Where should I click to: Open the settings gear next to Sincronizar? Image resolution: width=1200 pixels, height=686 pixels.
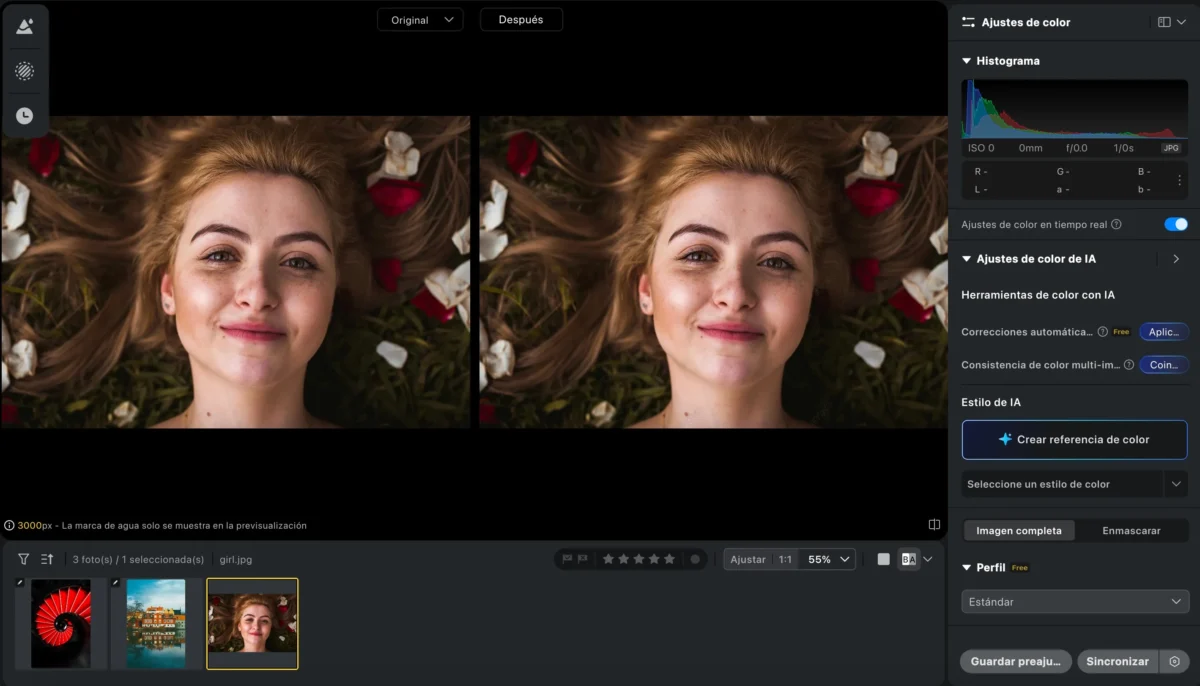1175,661
